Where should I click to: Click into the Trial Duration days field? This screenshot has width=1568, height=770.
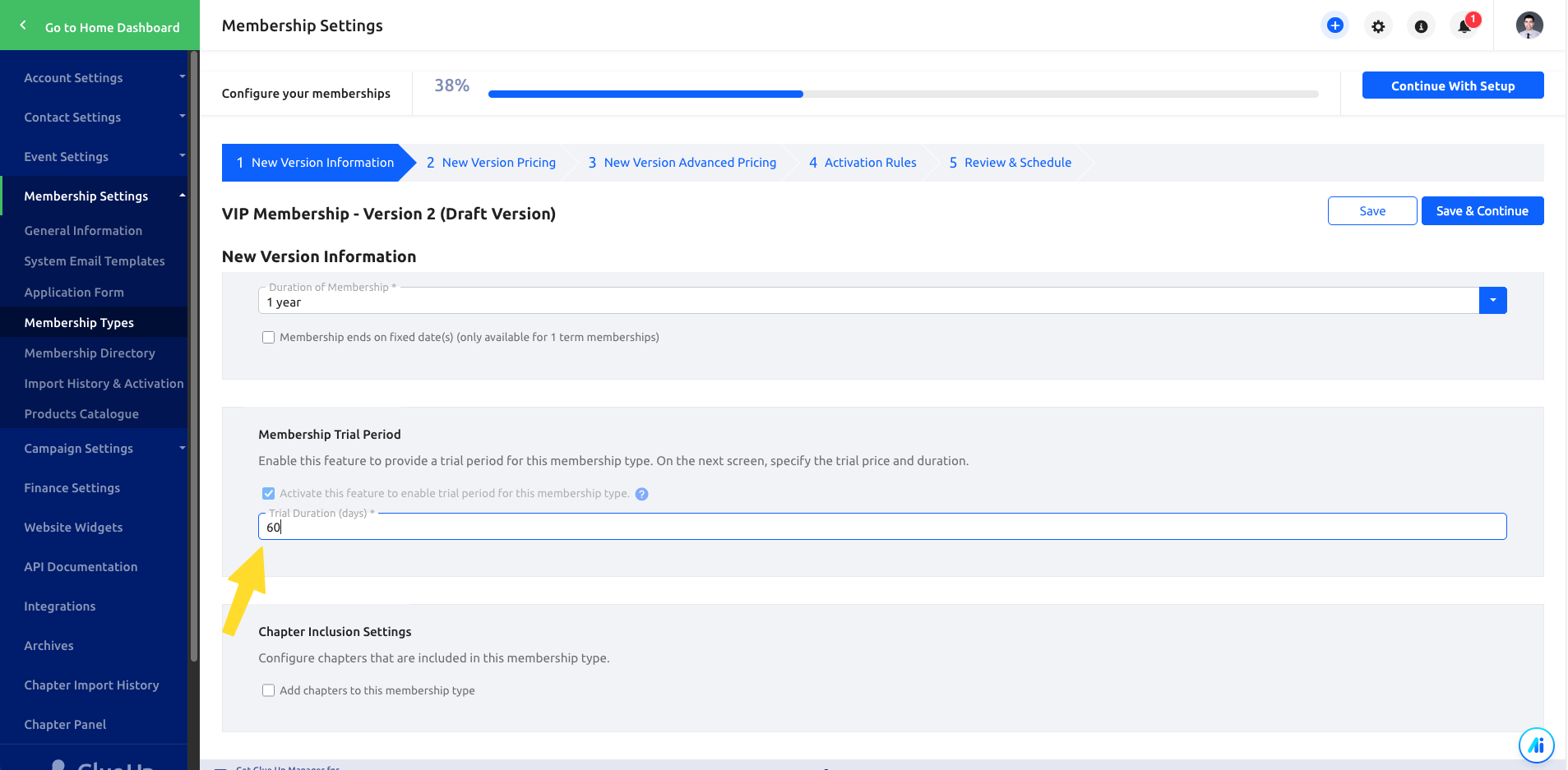(x=881, y=528)
